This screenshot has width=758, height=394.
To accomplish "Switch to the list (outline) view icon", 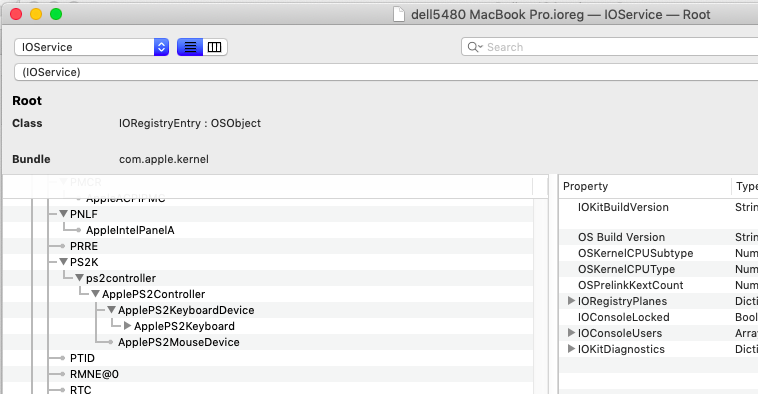I will tap(190, 47).
